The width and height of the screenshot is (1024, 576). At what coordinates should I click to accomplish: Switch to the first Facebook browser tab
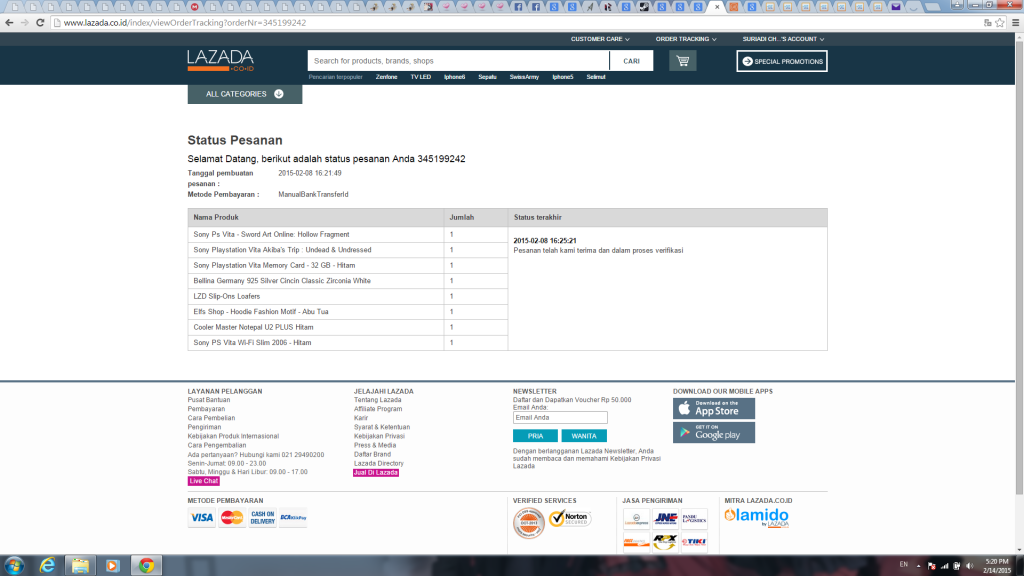(x=518, y=7)
